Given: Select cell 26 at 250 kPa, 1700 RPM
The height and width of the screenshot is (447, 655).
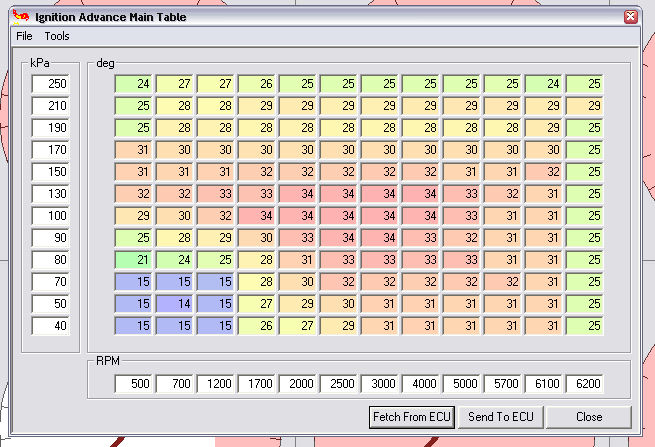Looking at the screenshot, I should pos(256,84).
